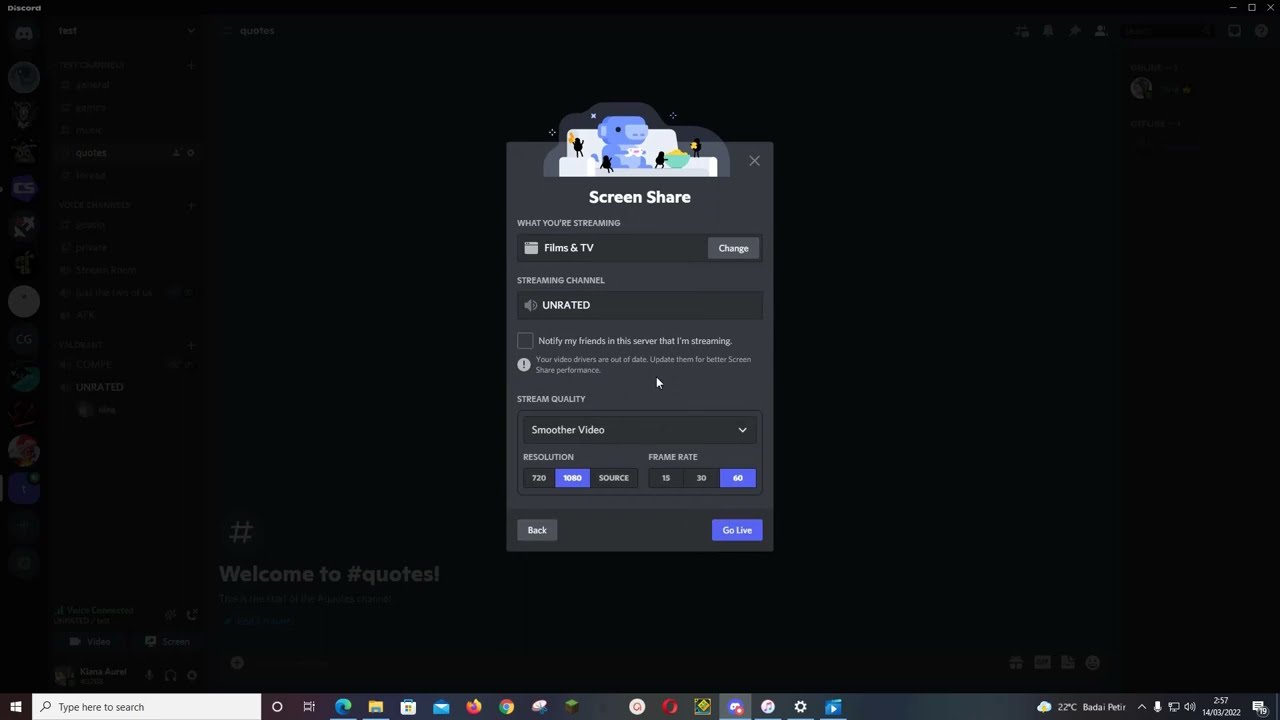Switch to the general channel
The image size is (1280, 720).
click(92, 84)
